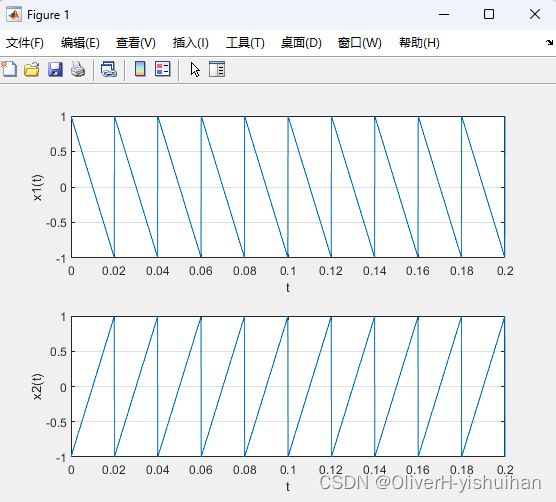This screenshot has height=502, width=556.
Task: Open the 插入(I) menu
Action: (191, 43)
